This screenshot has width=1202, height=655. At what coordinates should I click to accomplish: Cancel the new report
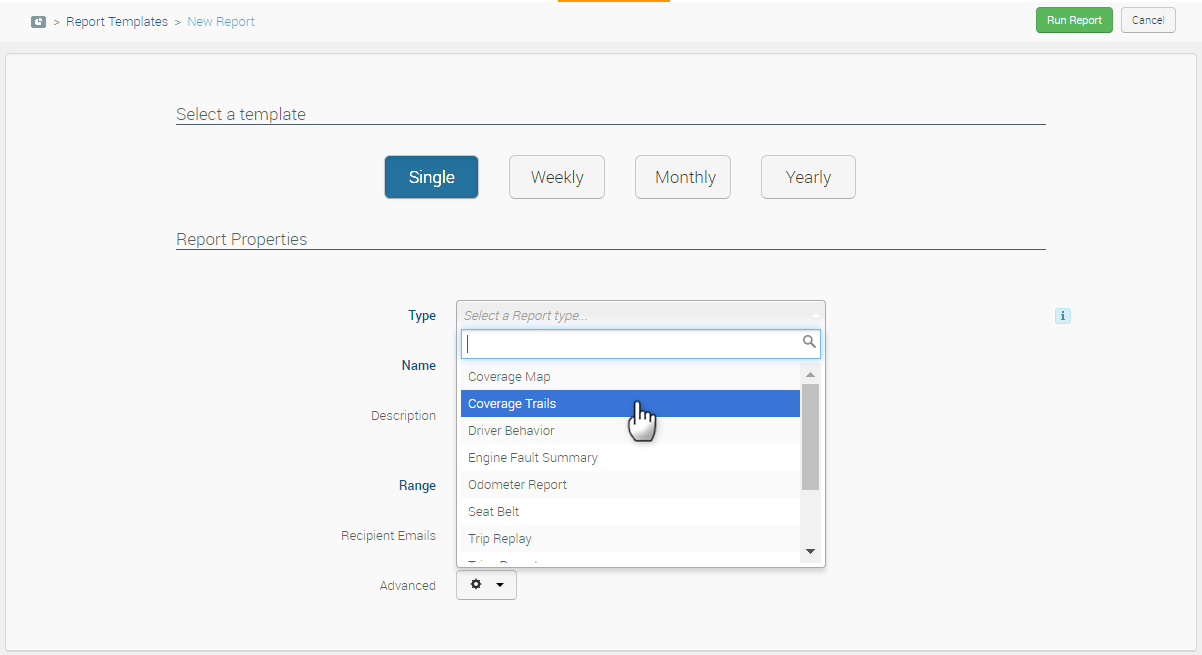point(1147,20)
